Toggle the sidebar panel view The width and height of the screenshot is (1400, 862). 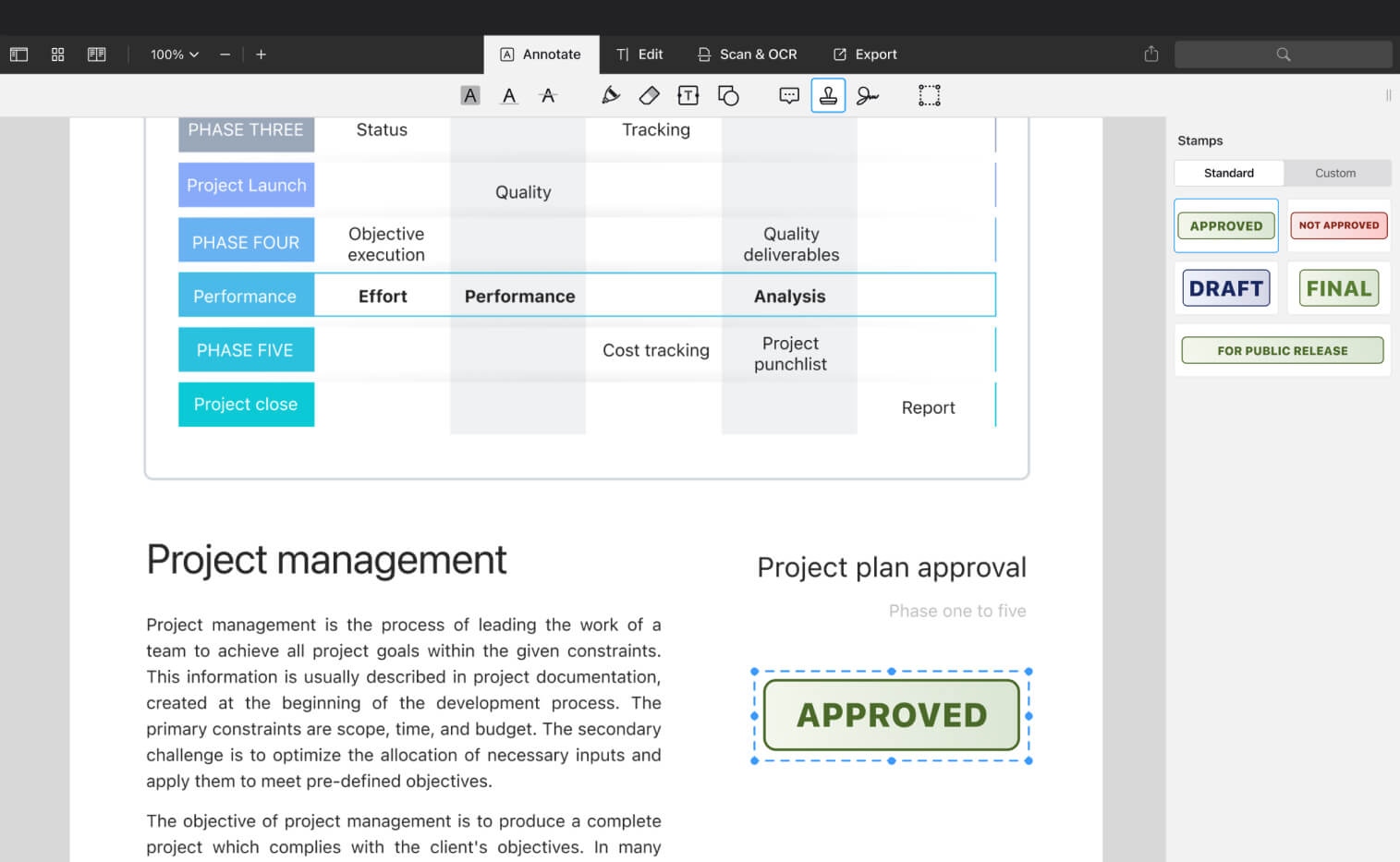pos(18,55)
